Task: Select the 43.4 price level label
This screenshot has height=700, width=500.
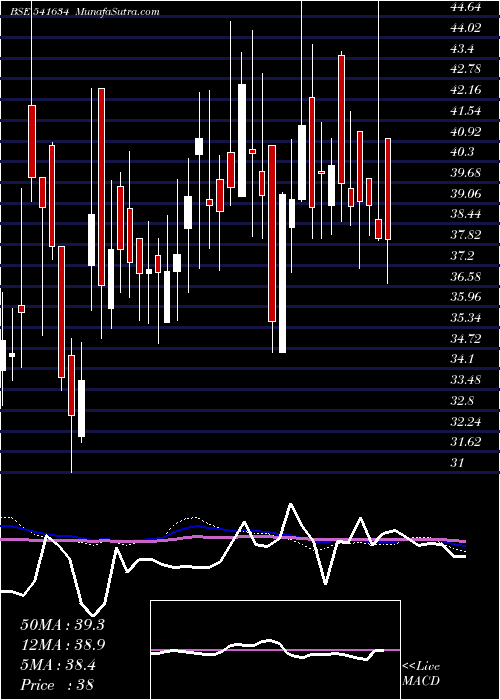Action: click(x=462, y=48)
